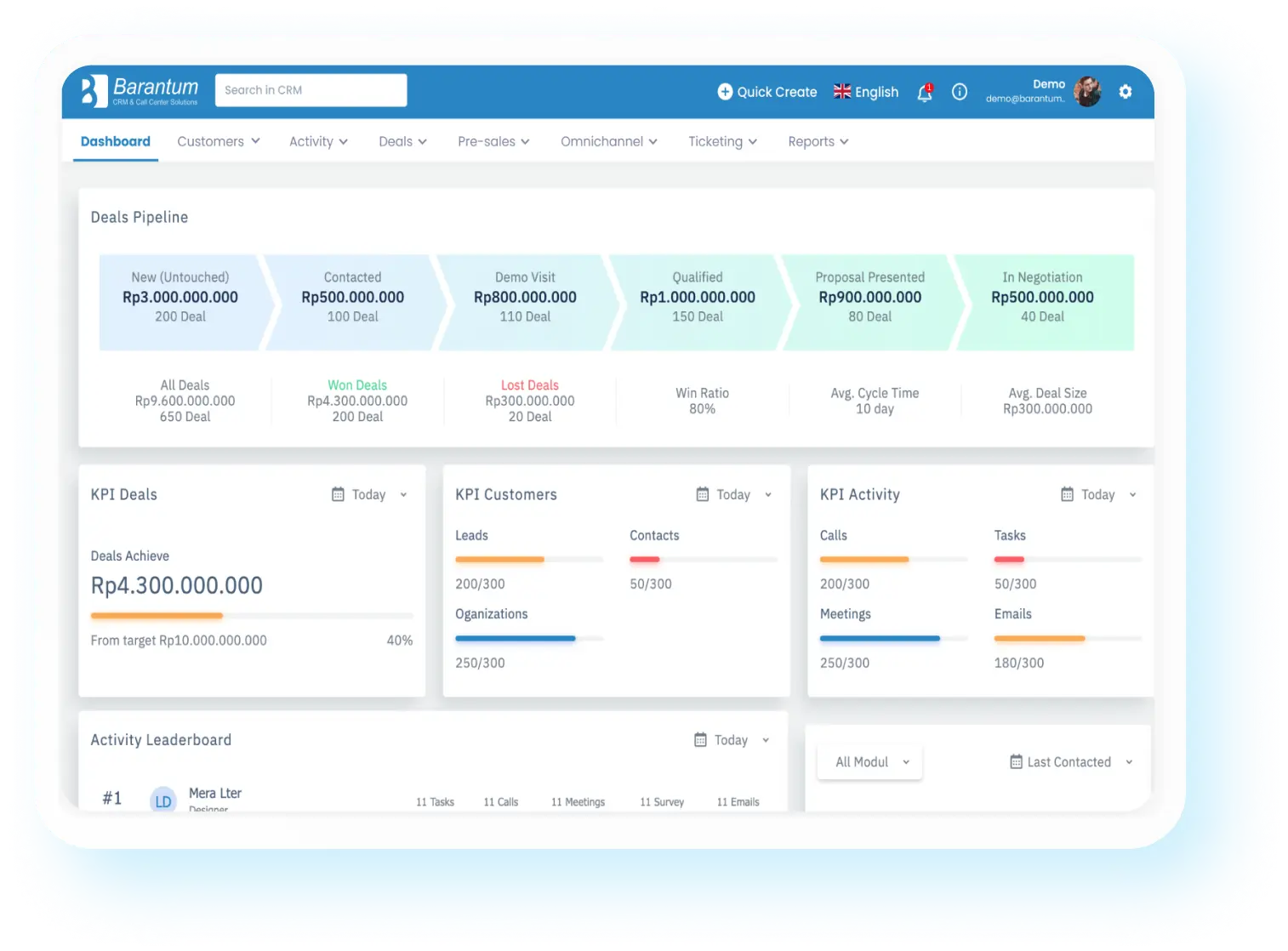Click the calendar icon on Activity Leaderboard
Image resolution: width=1288 pixels, height=951 pixels.
pyautogui.click(x=701, y=740)
